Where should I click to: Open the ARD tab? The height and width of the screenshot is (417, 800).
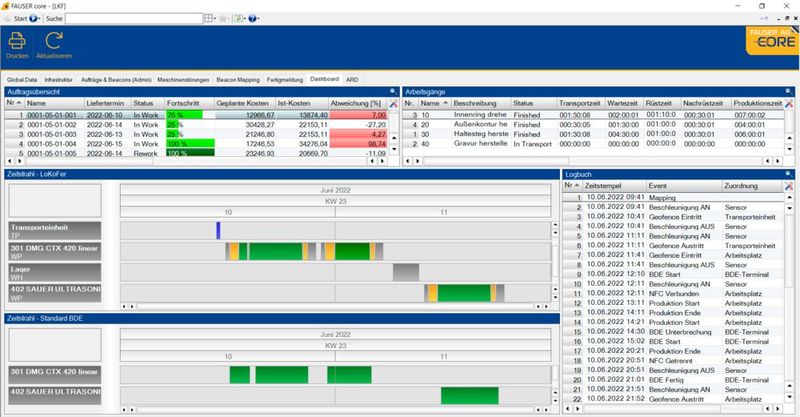(x=352, y=80)
